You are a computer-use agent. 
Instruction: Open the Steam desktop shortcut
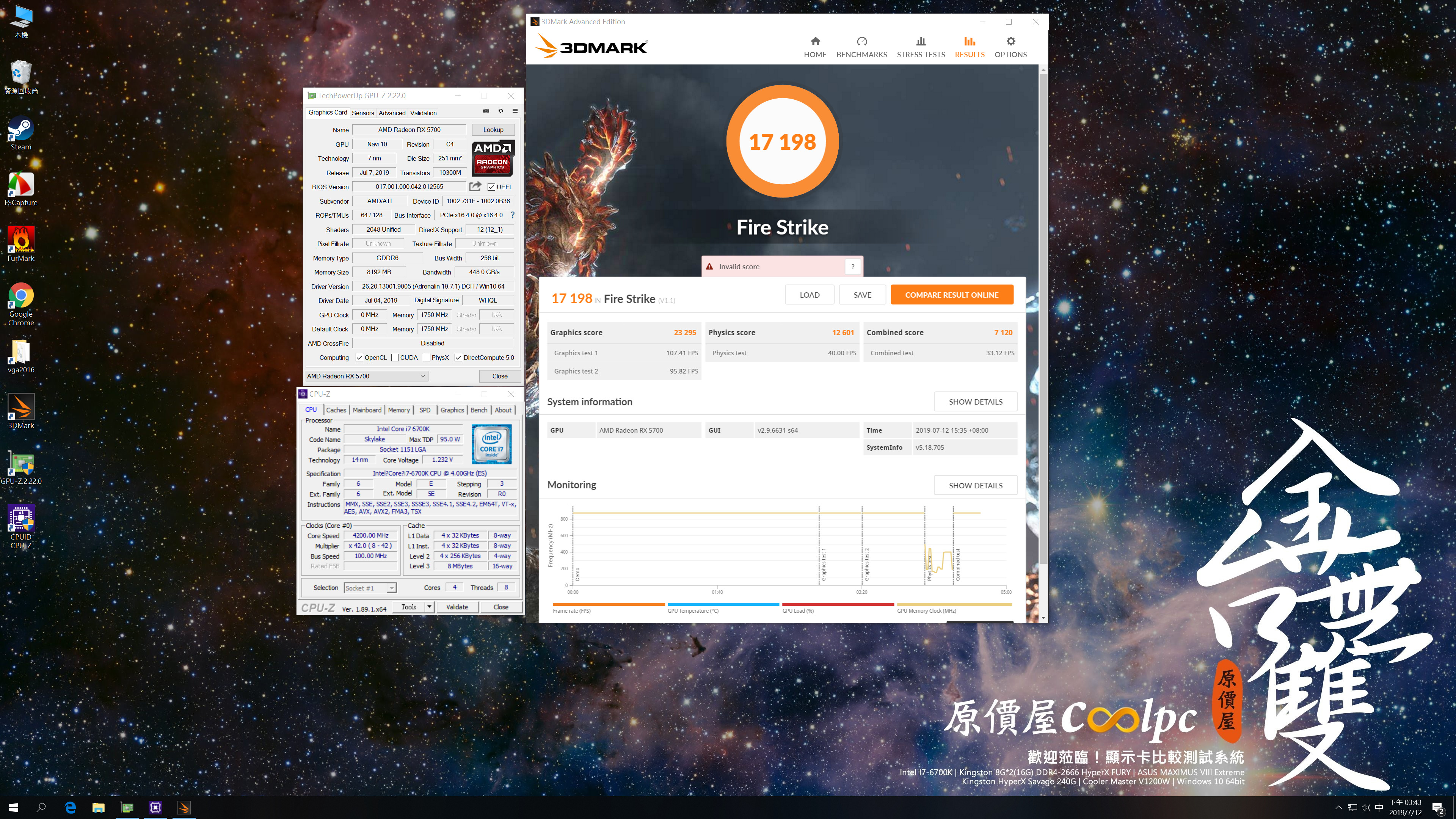point(21,133)
